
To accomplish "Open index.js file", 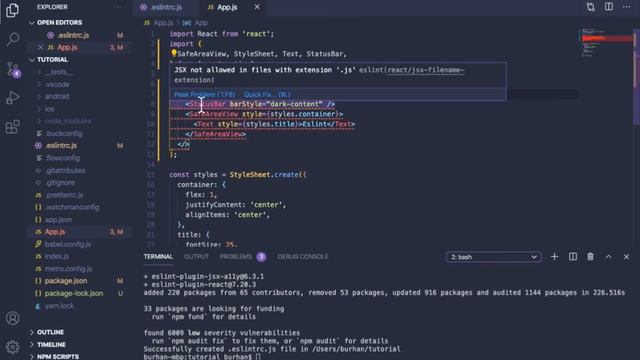I will [57, 256].
